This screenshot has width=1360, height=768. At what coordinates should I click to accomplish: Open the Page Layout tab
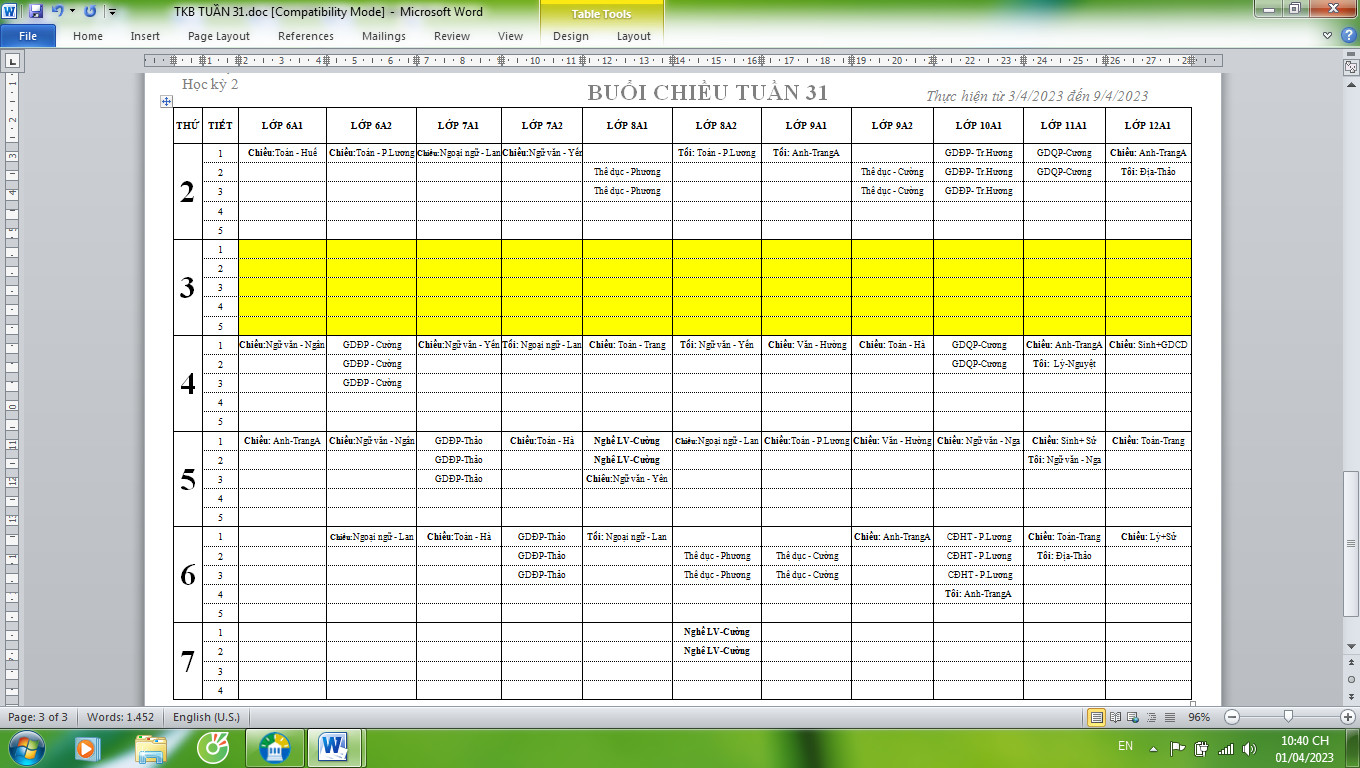[x=218, y=36]
